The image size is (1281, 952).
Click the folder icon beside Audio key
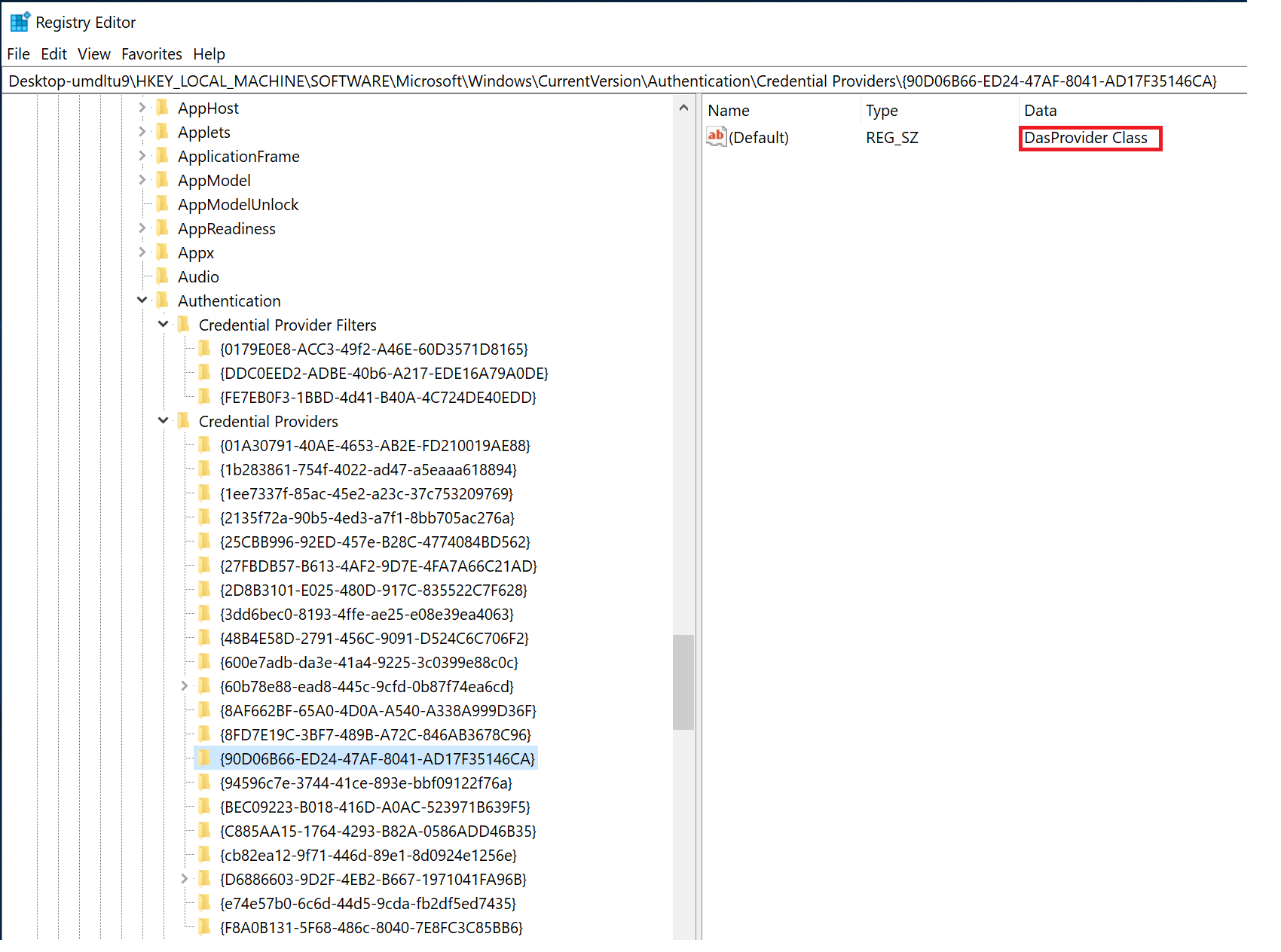163,276
